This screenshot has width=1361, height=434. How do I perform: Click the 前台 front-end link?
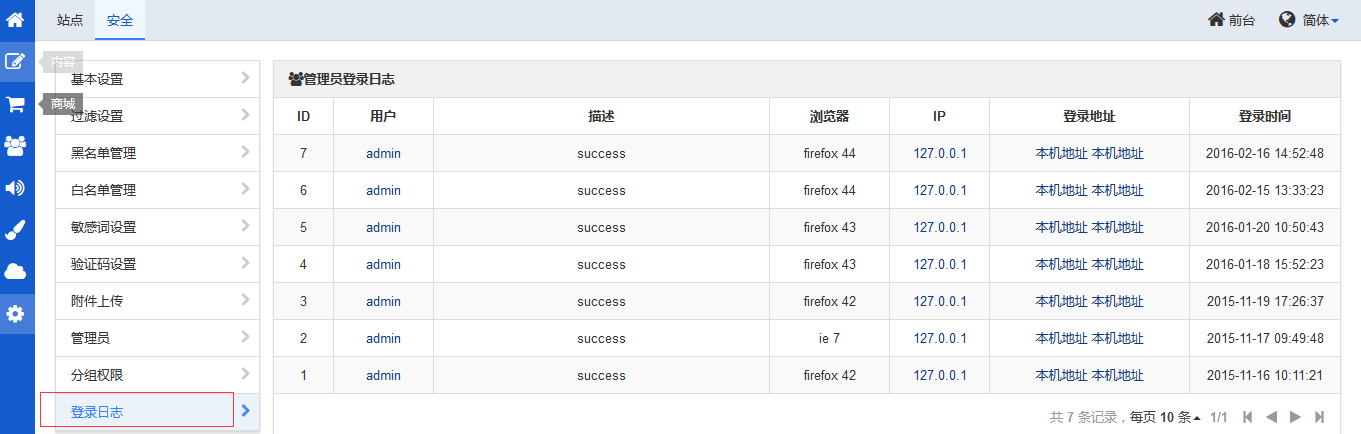tap(1231, 20)
